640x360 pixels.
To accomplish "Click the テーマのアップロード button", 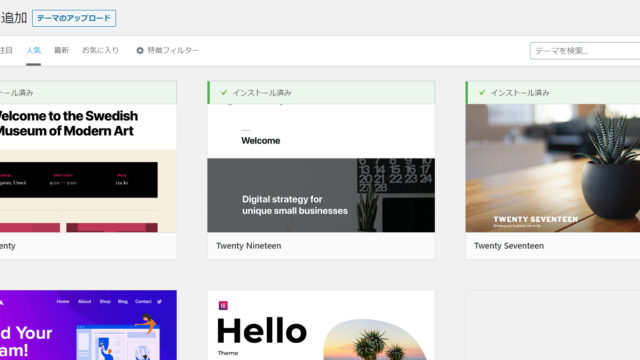I will coord(74,18).
